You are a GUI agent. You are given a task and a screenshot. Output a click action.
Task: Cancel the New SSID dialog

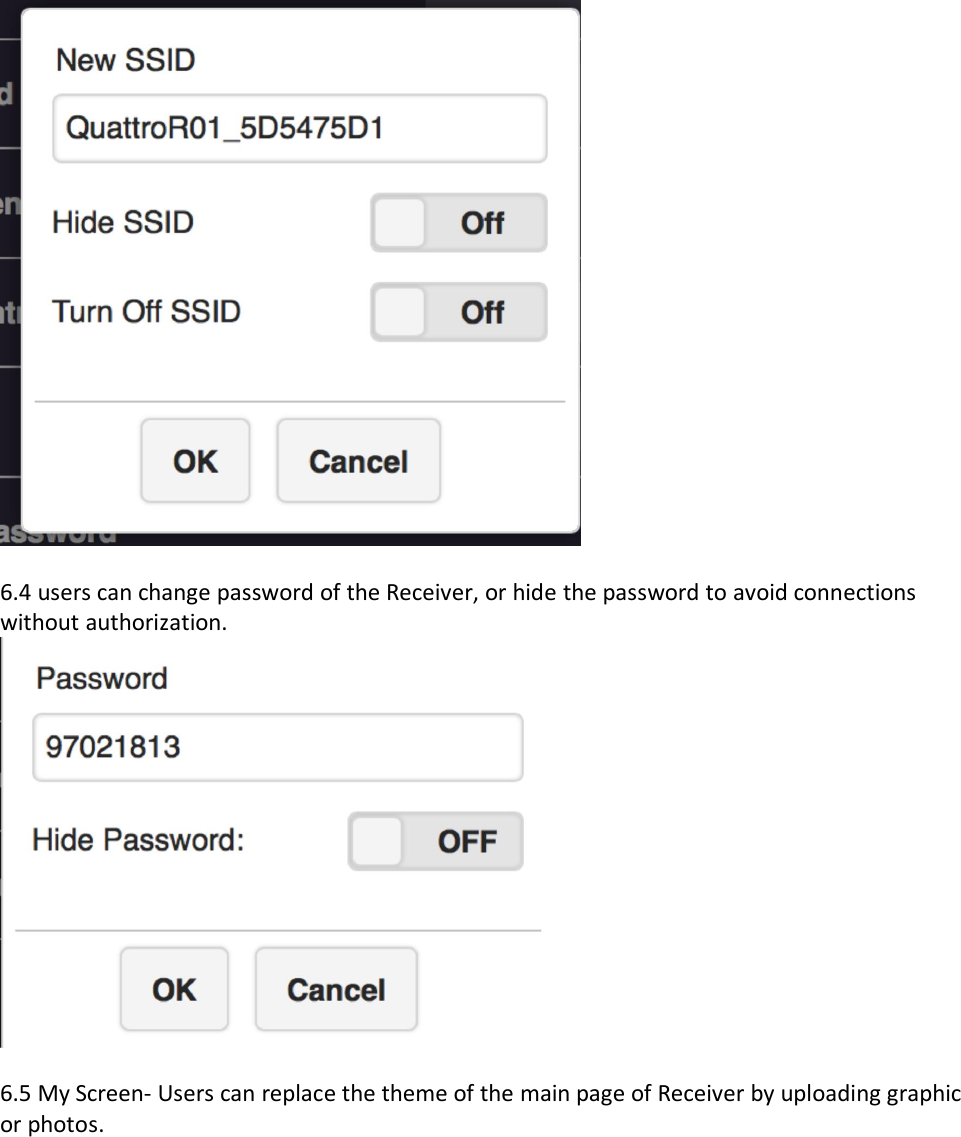[357, 461]
